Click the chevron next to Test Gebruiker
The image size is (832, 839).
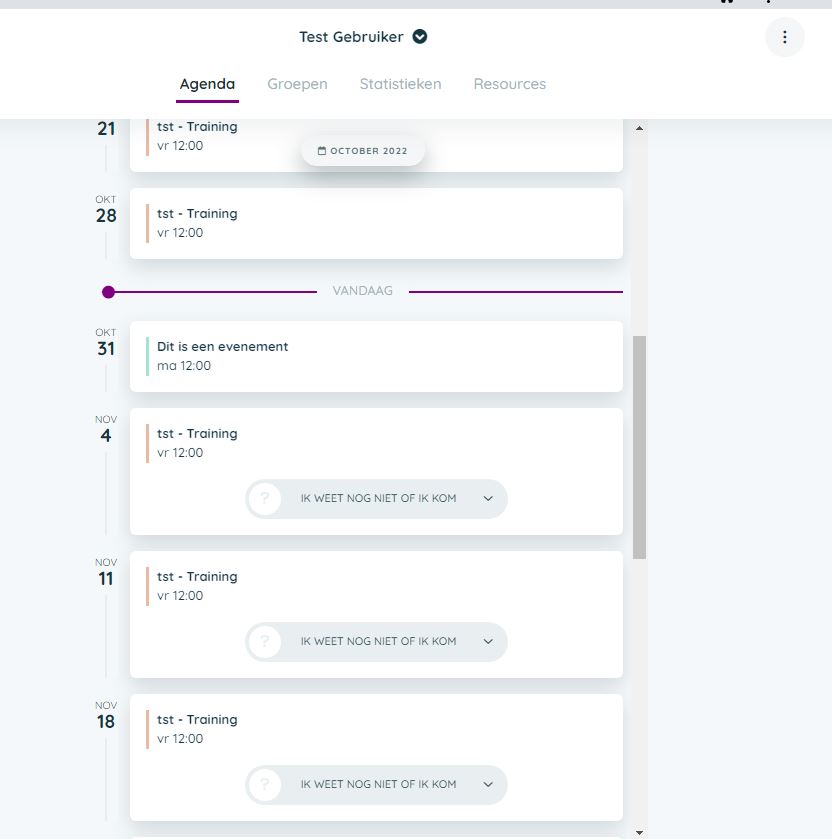420,37
